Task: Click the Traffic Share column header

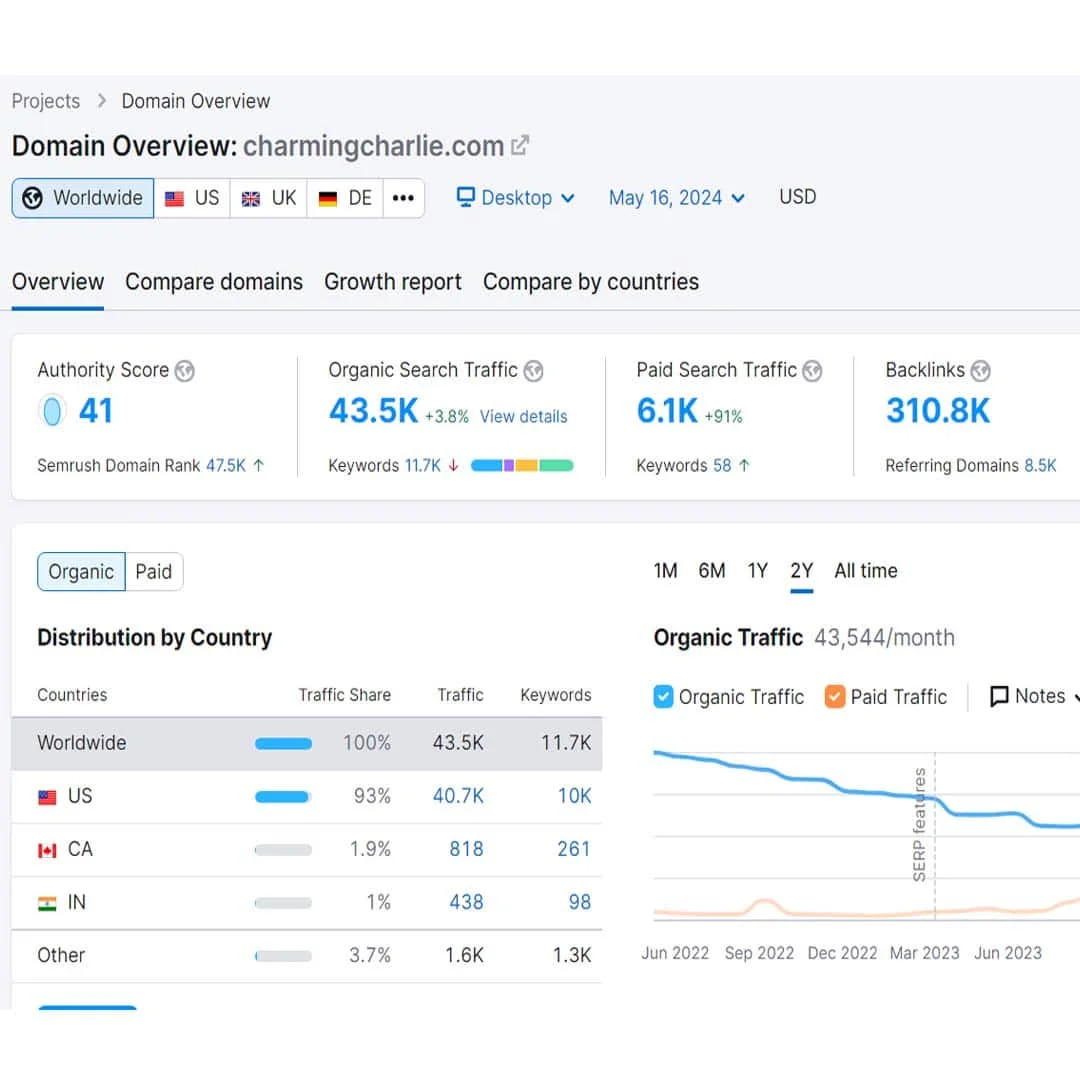Action: tap(344, 695)
